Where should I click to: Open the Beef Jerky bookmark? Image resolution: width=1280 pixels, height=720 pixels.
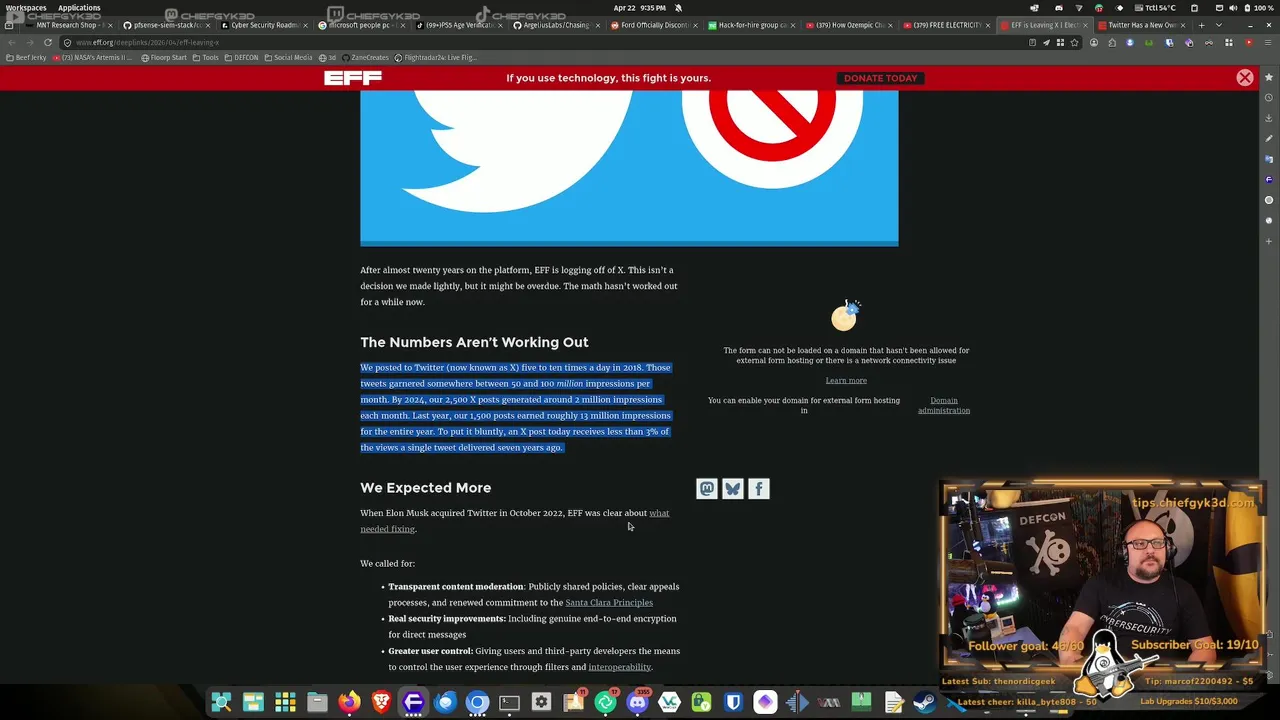coord(26,58)
